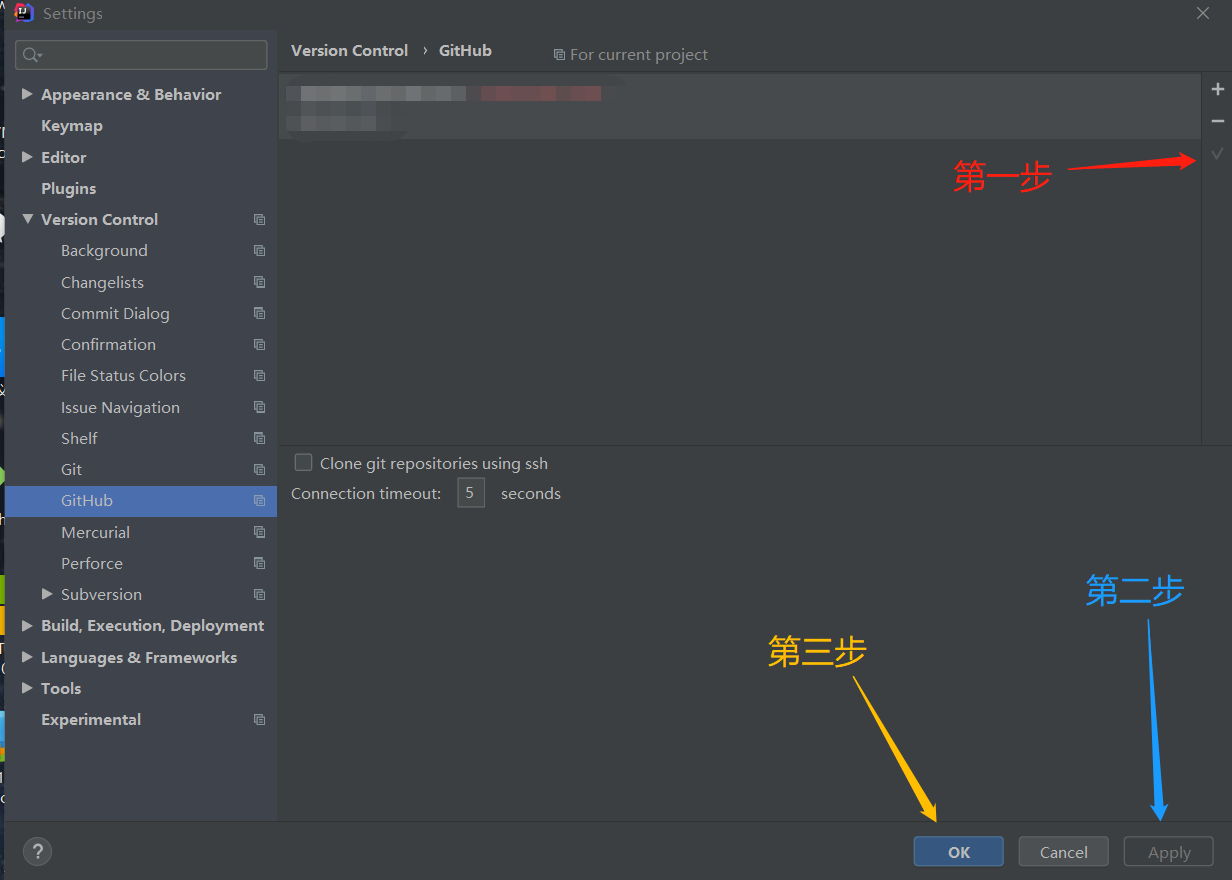
Task: Click the IntelliJ logo in the title bar
Action: coord(24,13)
